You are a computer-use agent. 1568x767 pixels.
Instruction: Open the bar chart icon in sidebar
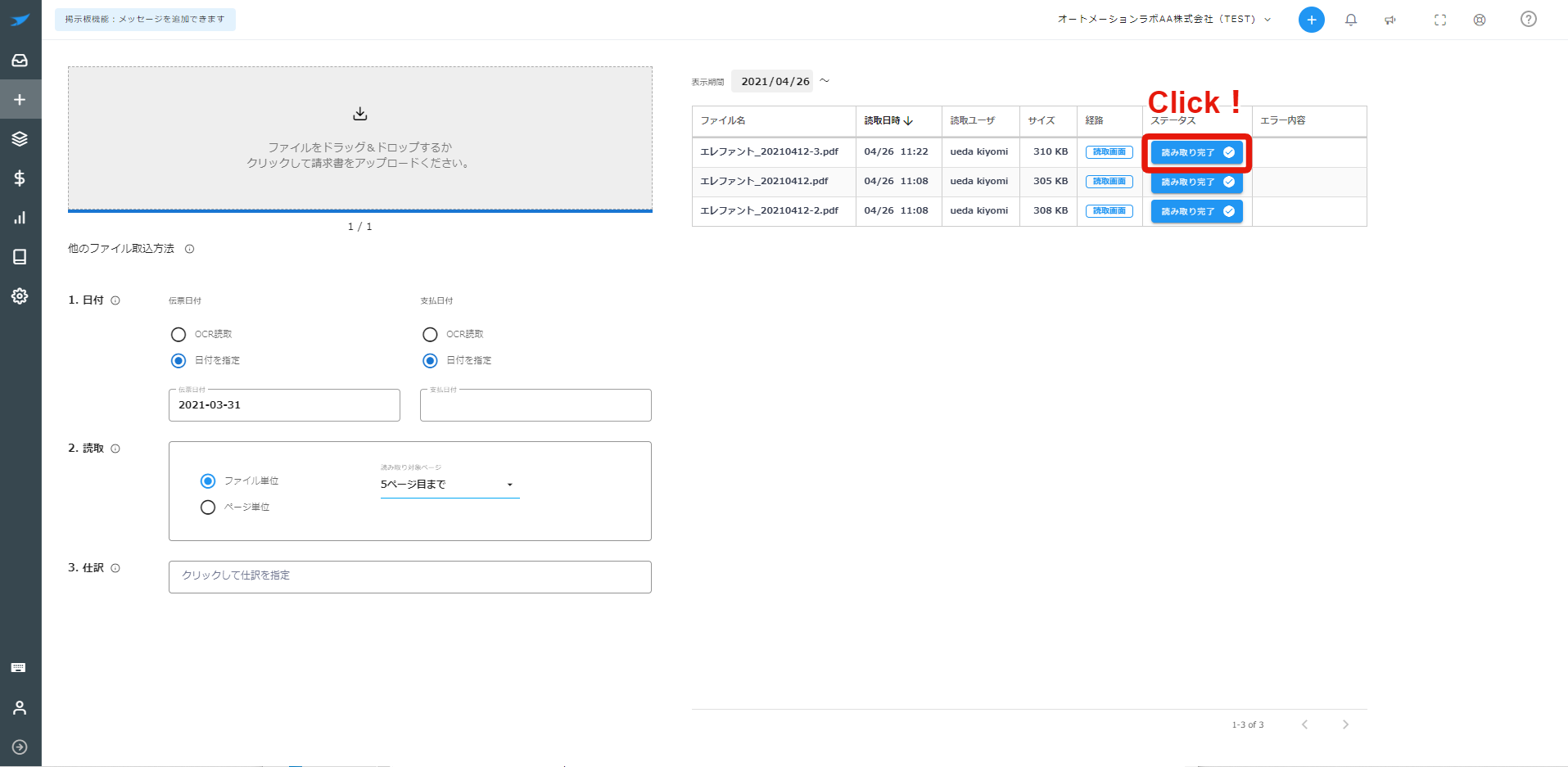tap(20, 218)
